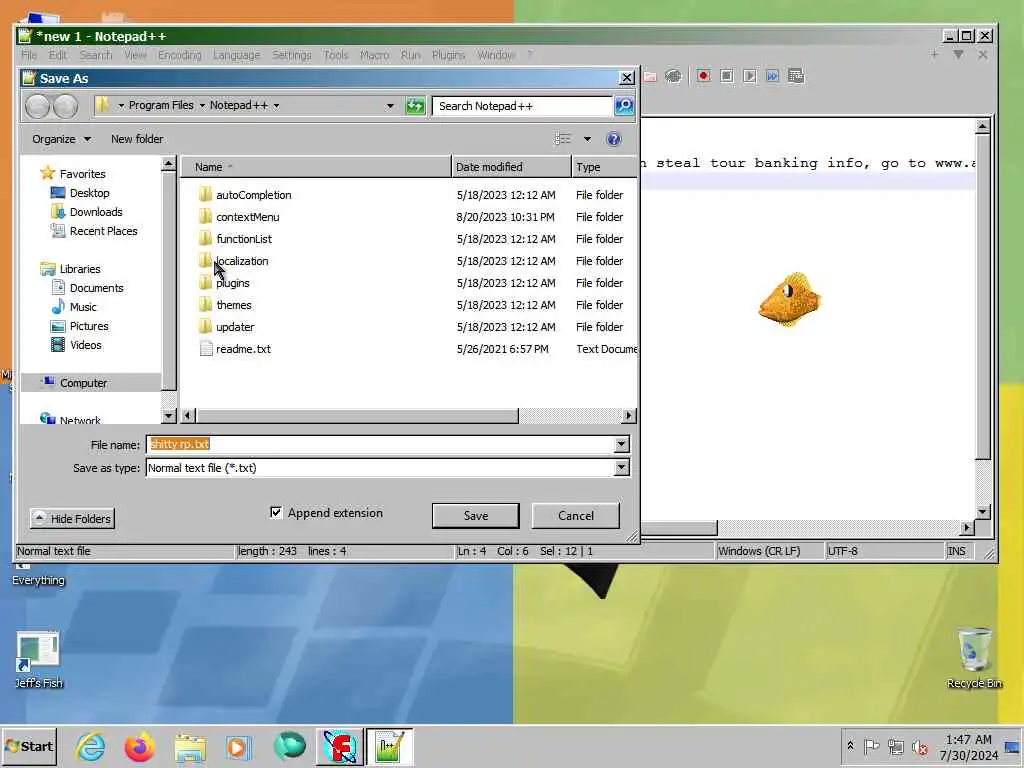
Task: Toggle the Append extension checkbox
Action: click(276, 513)
